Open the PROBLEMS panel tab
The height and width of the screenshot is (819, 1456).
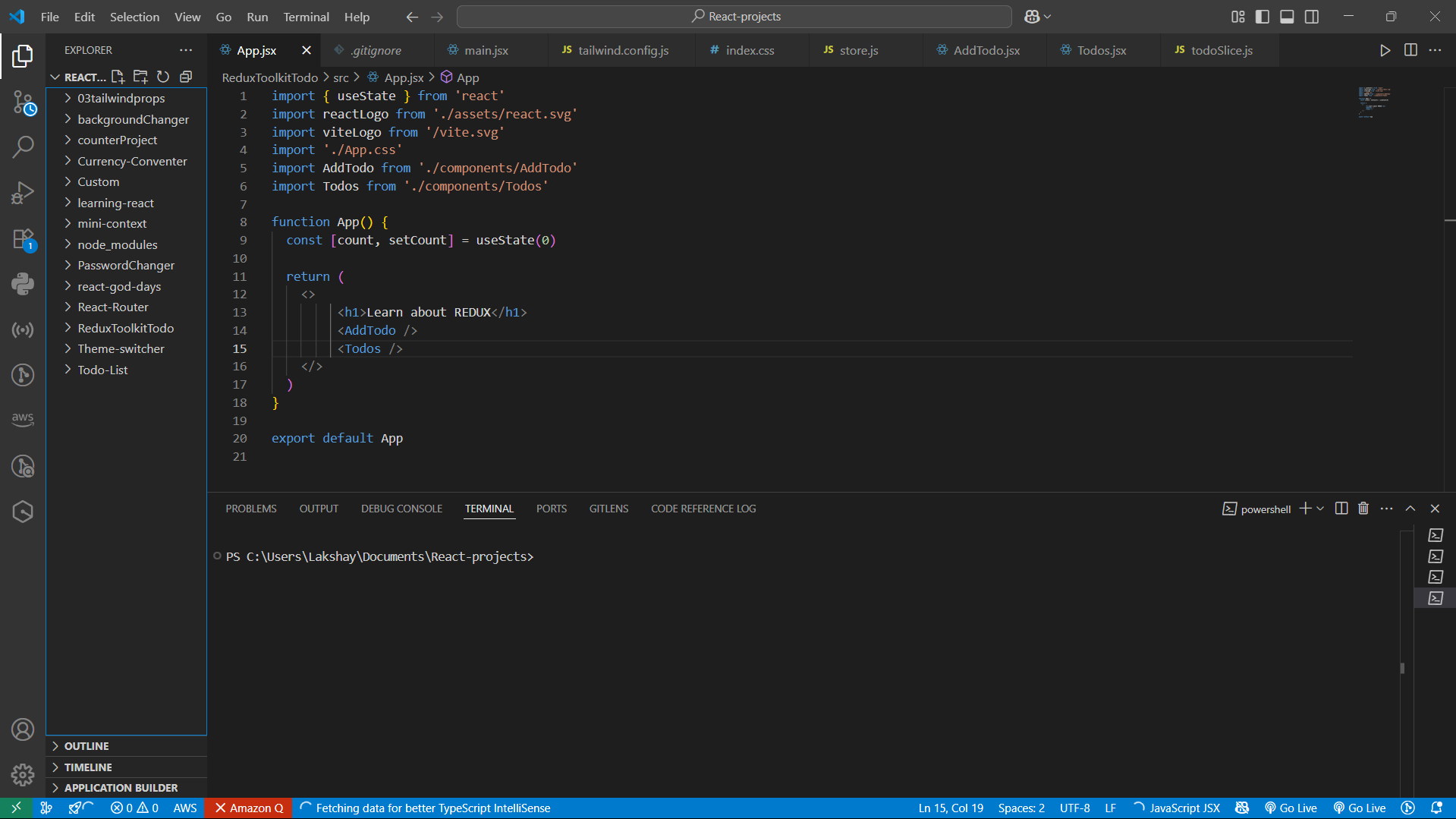pos(251,509)
